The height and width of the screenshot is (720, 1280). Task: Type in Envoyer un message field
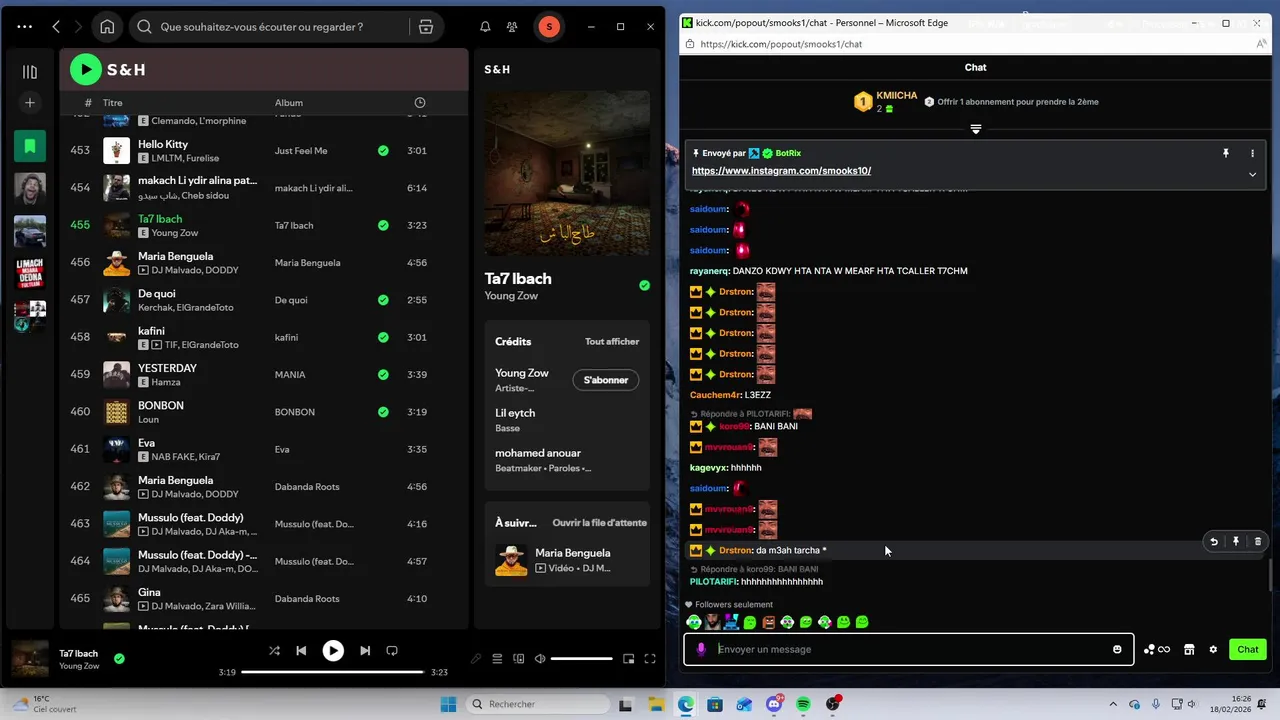point(908,649)
